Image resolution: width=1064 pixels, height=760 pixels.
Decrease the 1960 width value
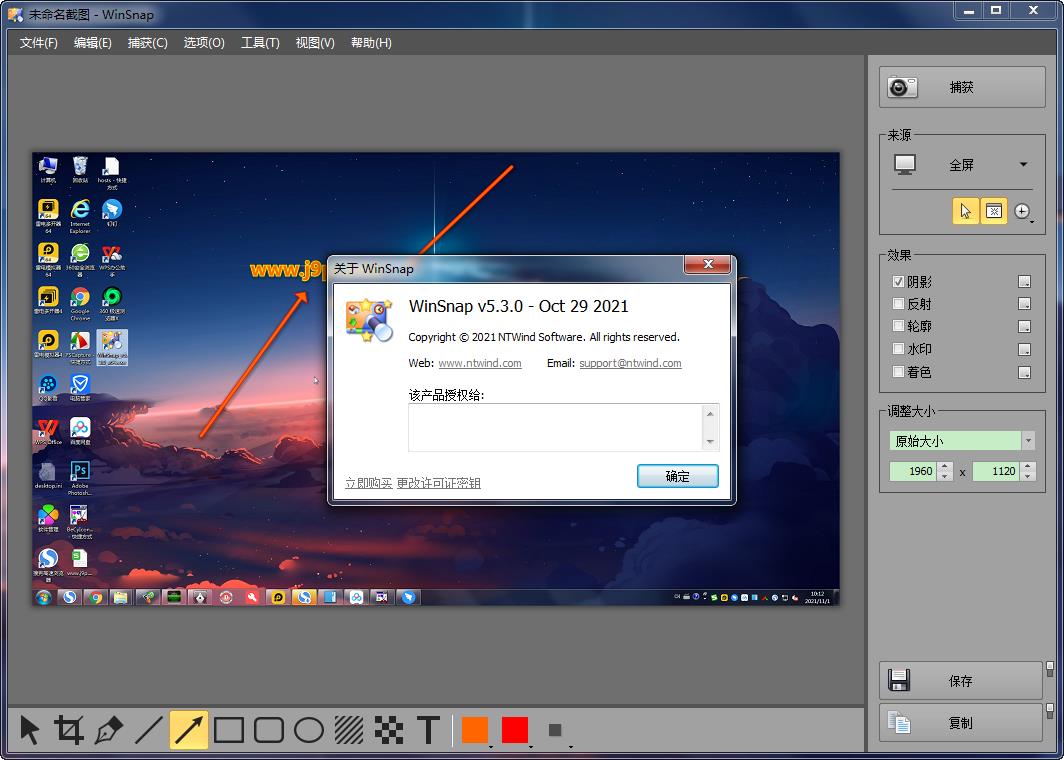(x=945, y=476)
